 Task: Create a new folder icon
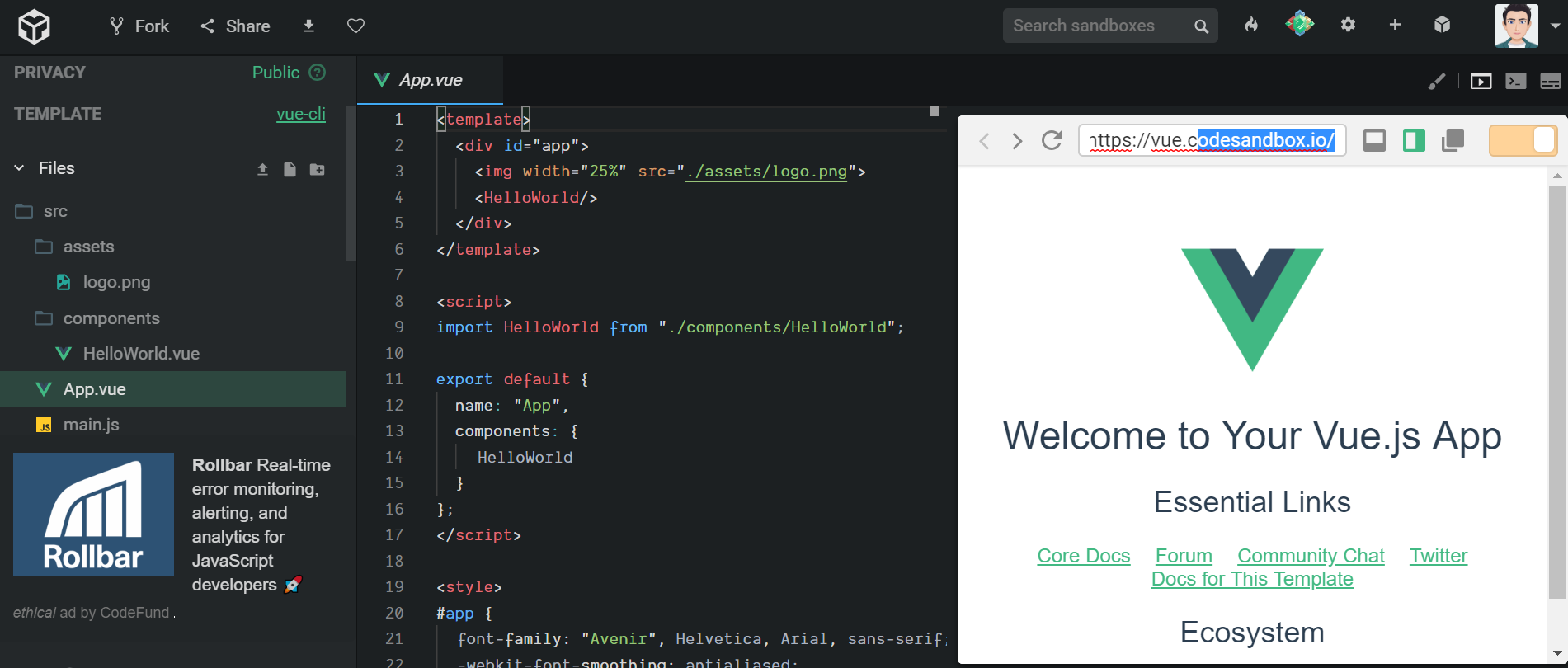coord(317,169)
